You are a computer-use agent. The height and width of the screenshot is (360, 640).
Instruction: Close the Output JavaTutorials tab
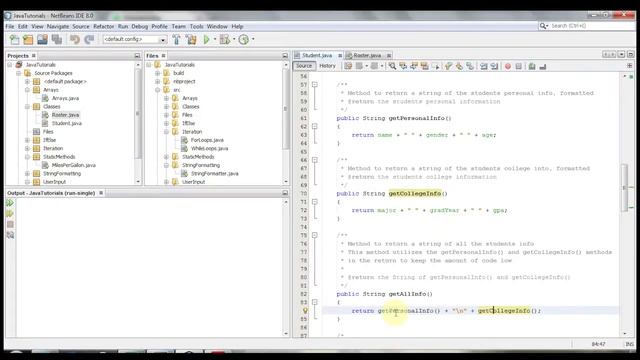click(x=101, y=193)
